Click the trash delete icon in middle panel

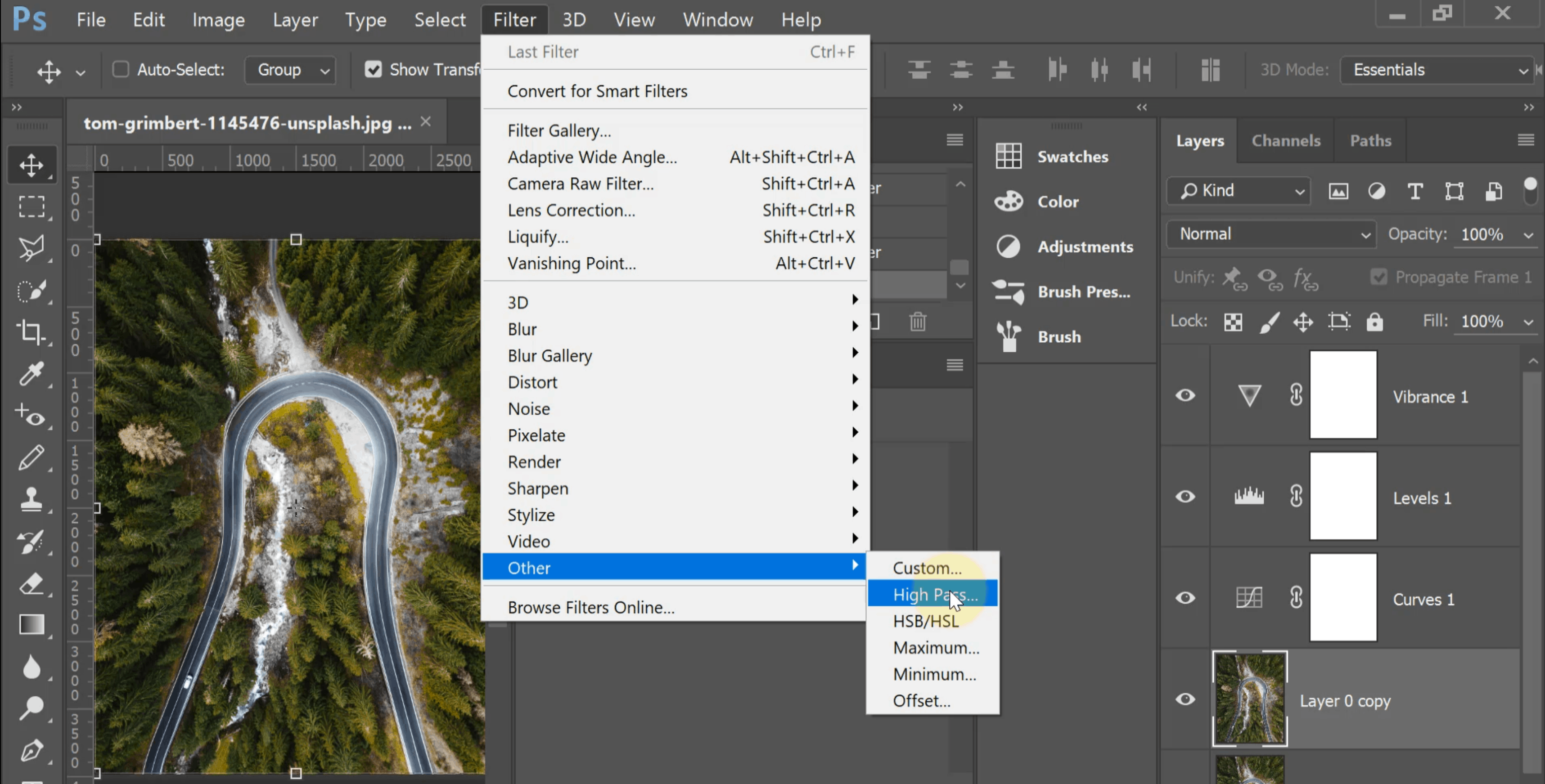coord(918,322)
